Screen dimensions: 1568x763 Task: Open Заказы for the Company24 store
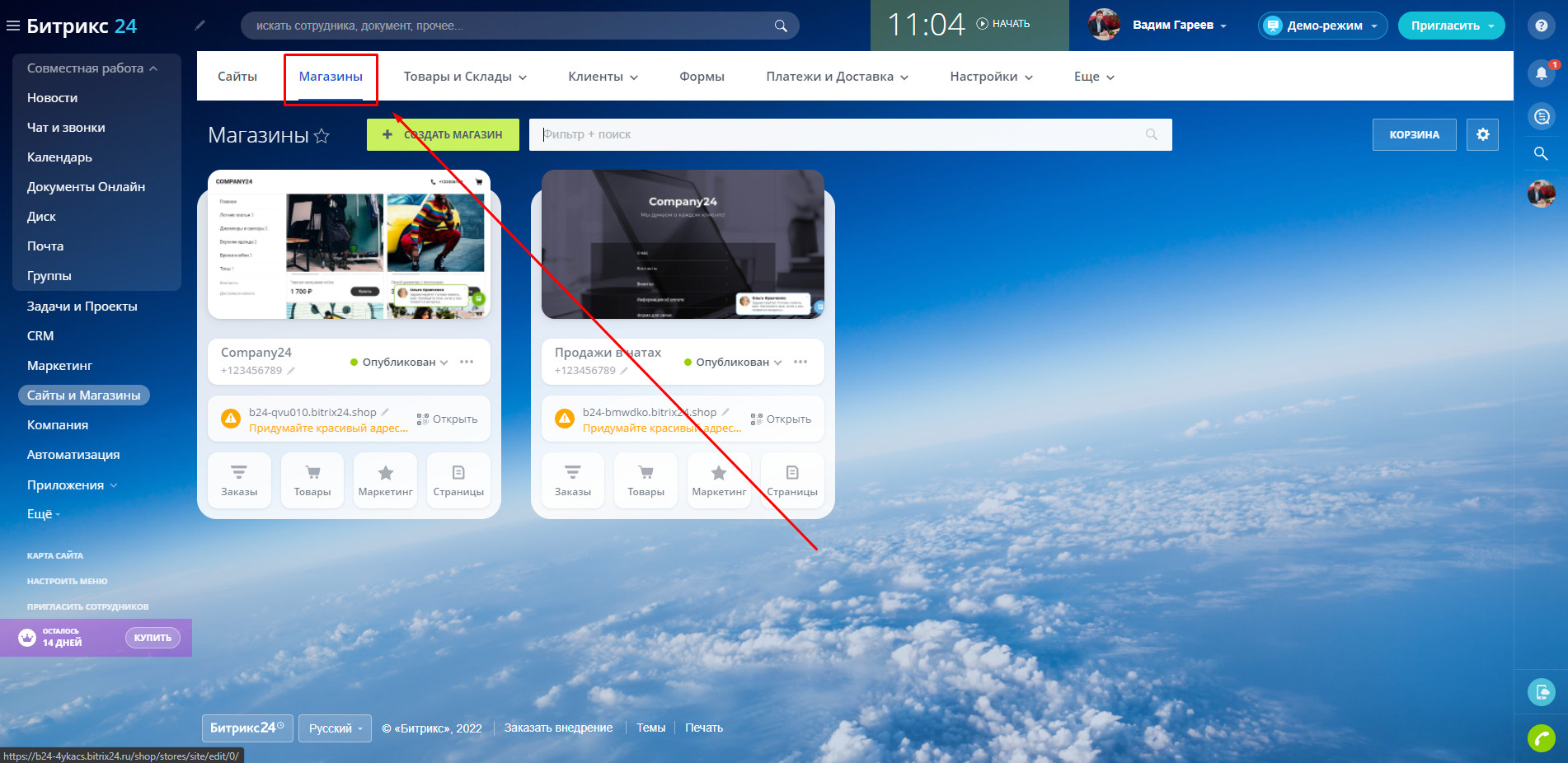(239, 480)
